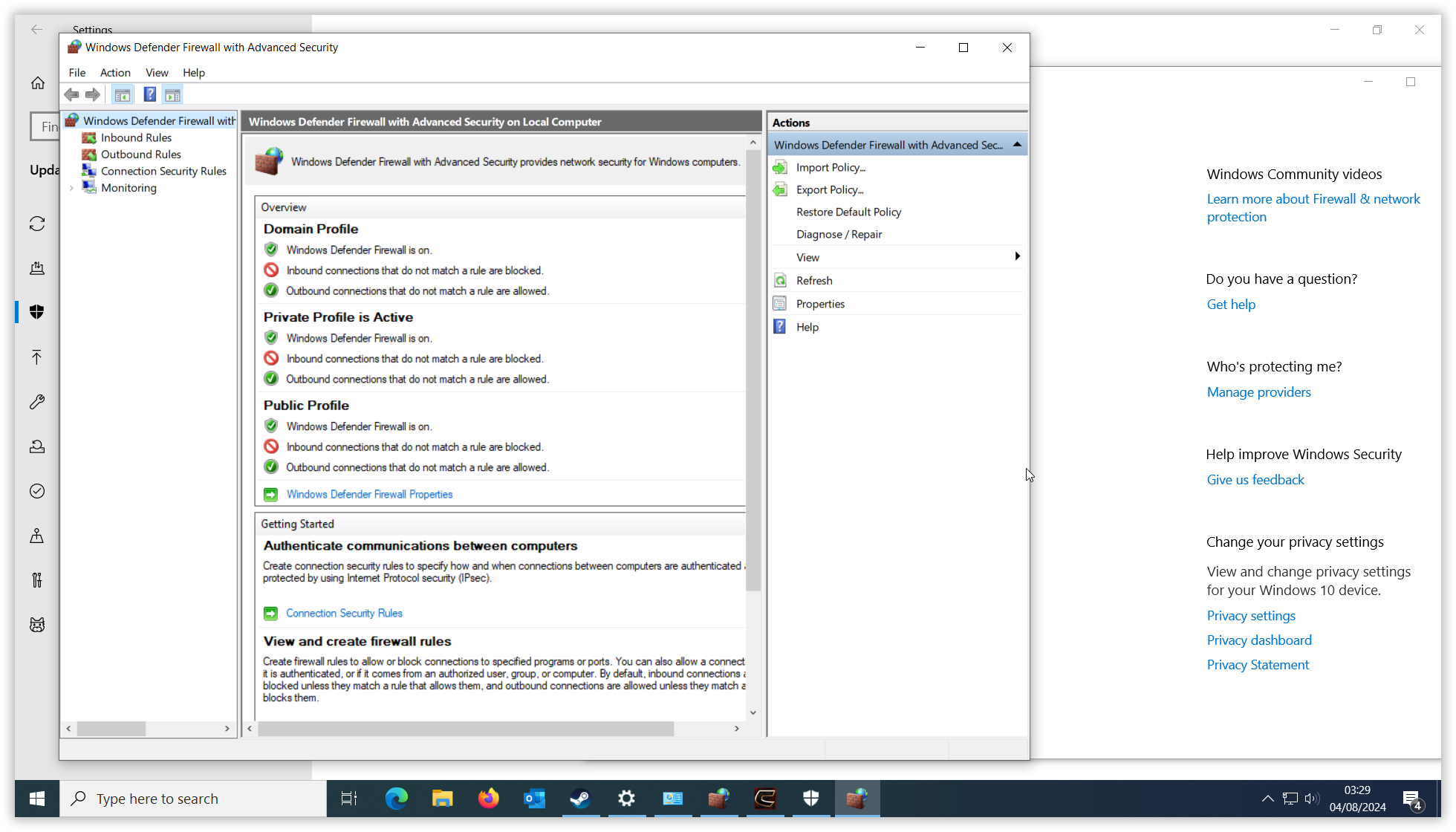Open Microsoft Edge from the taskbar
This screenshot has width=1456, height=832.
tap(396, 799)
